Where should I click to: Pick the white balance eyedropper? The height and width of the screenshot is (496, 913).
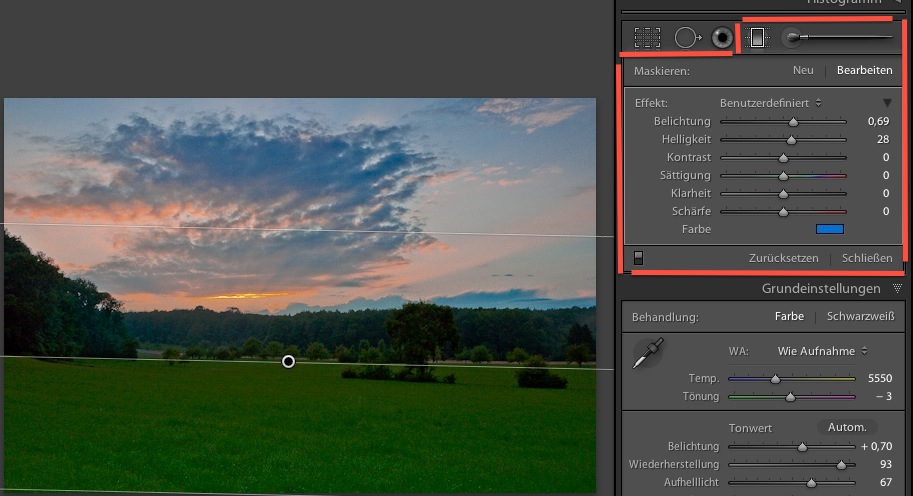648,354
